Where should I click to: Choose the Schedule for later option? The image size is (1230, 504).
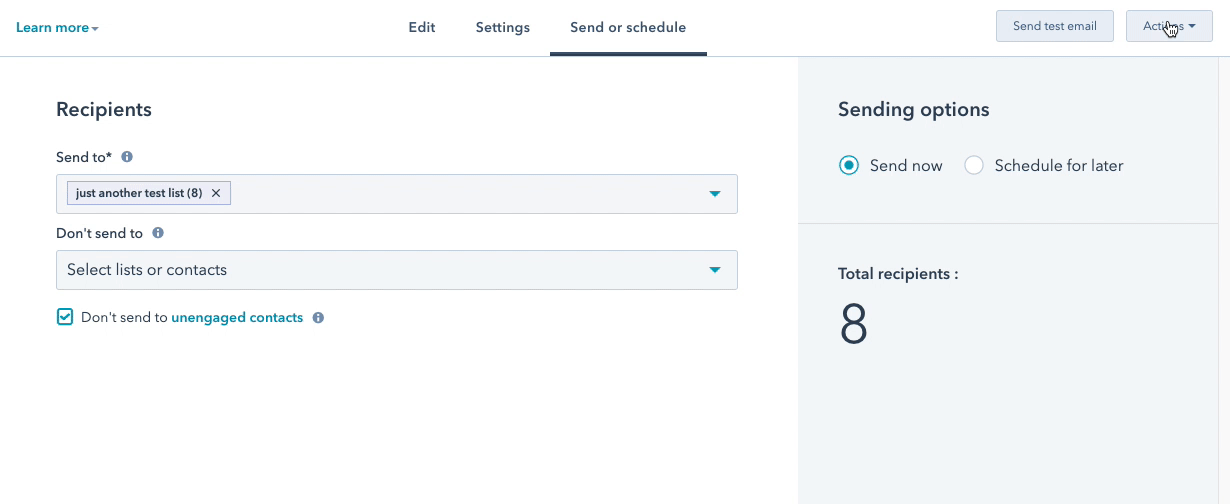[974, 166]
